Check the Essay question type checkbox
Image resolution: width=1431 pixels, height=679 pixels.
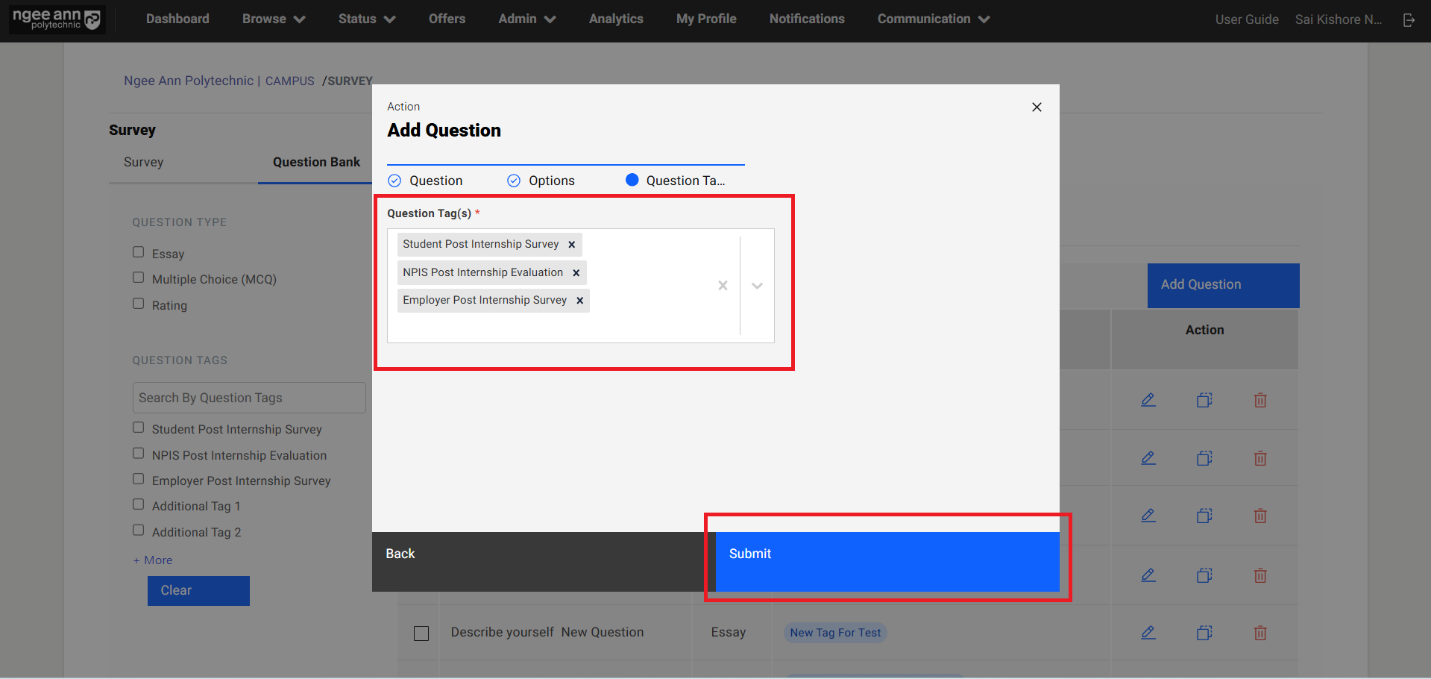(139, 253)
